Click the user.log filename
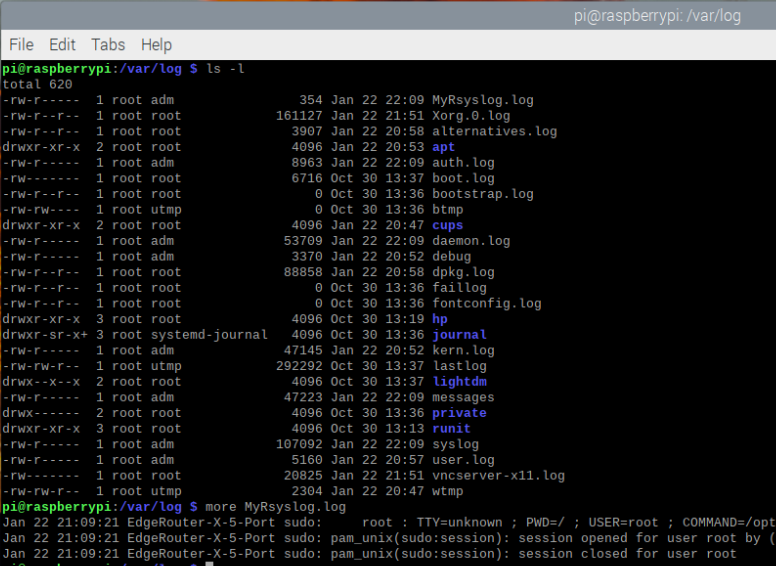The height and width of the screenshot is (566, 776). (x=463, y=460)
